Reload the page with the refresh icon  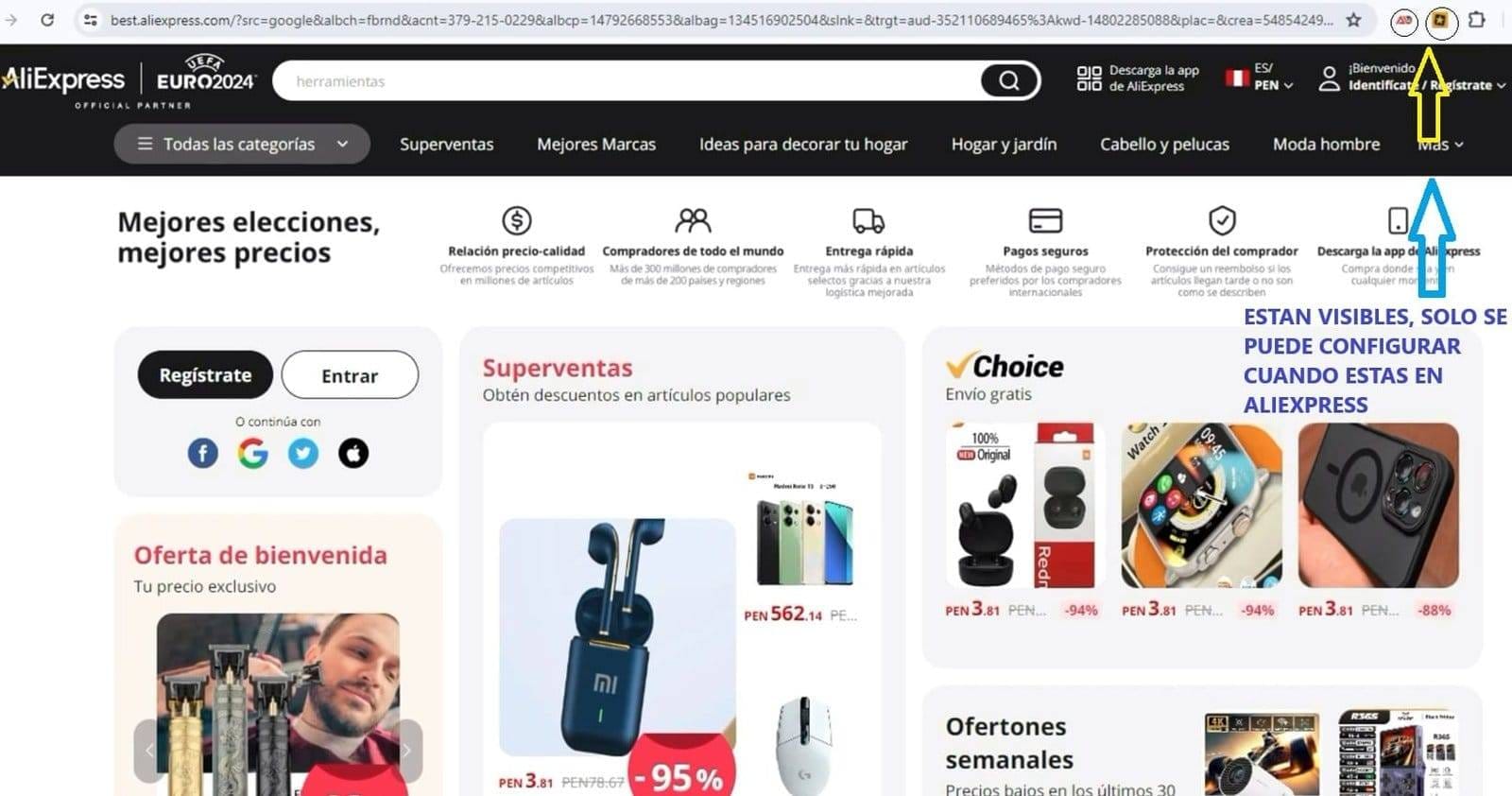point(47,20)
